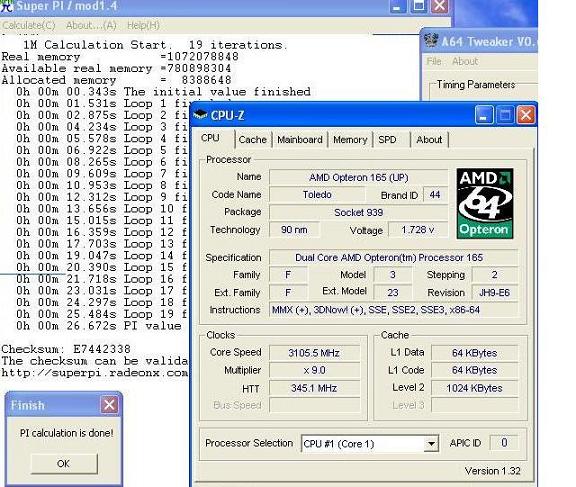Click the superpi.radeonx.com URL line
The width and height of the screenshot is (576, 487).
coord(95,372)
